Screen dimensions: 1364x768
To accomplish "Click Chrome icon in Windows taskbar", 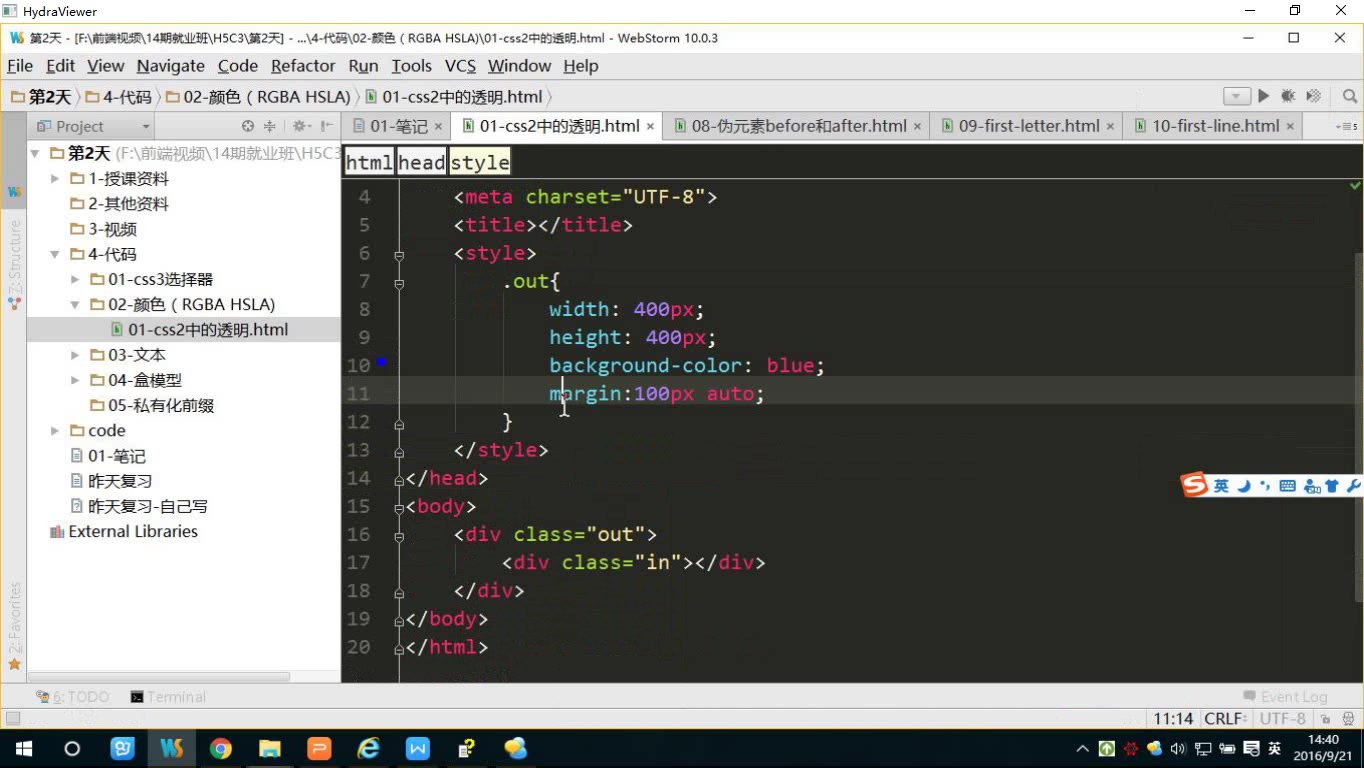I will pos(221,748).
